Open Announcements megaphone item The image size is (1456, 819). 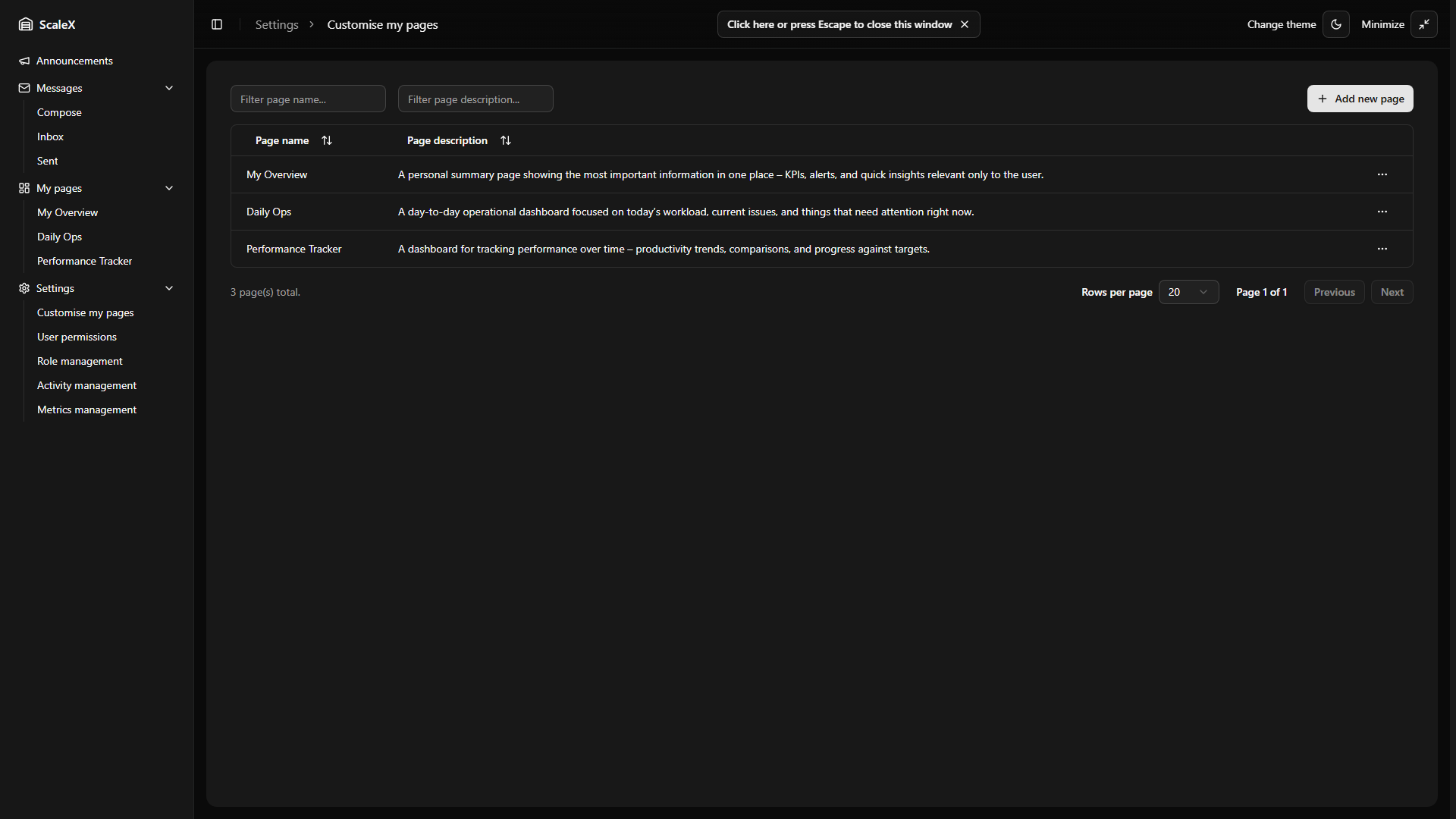pyautogui.click(x=74, y=61)
